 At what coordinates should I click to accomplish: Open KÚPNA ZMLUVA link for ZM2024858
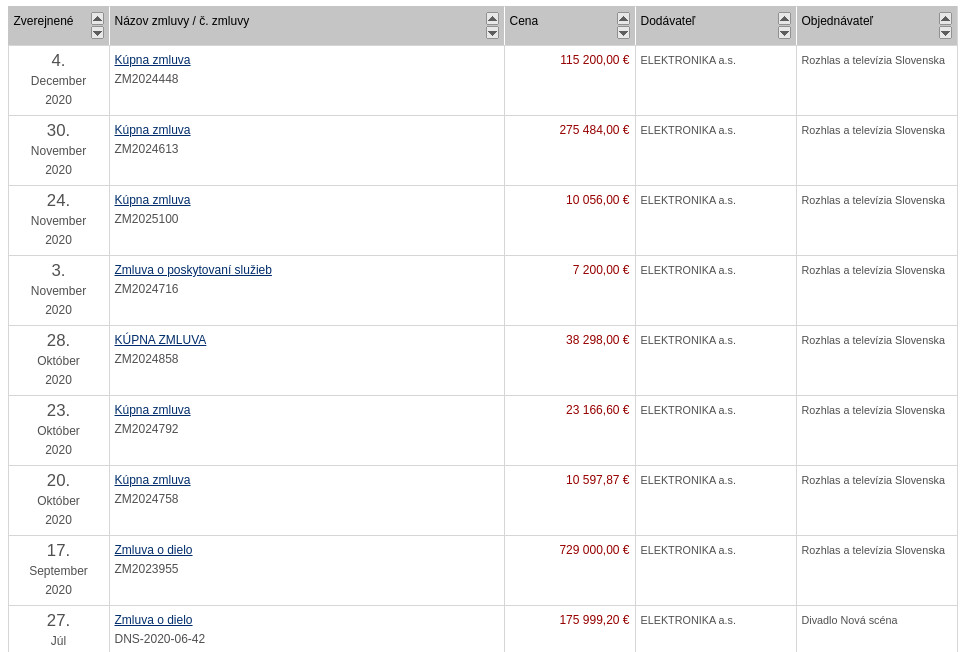160,340
